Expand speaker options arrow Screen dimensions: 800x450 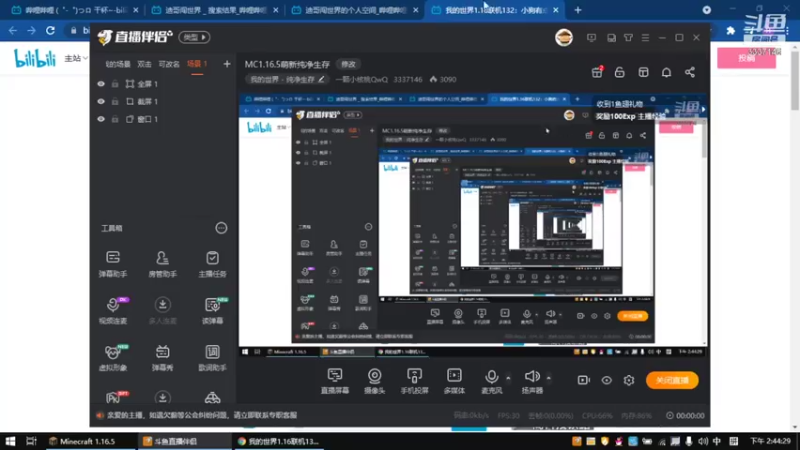pos(548,378)
